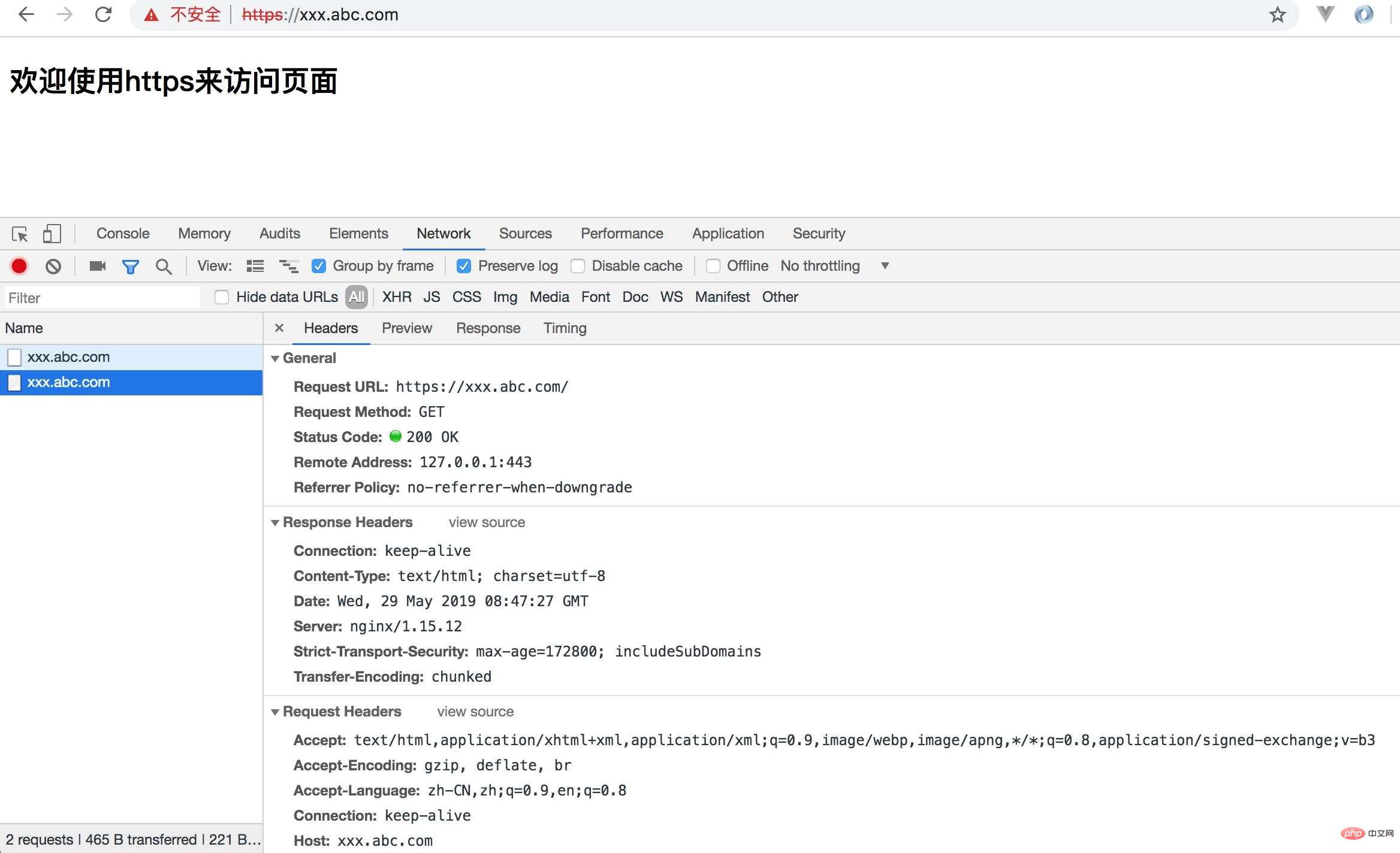The image size is (1400, 853).
Task: Click the filter funnel icon in Network tab
Action: coord(130,265)
